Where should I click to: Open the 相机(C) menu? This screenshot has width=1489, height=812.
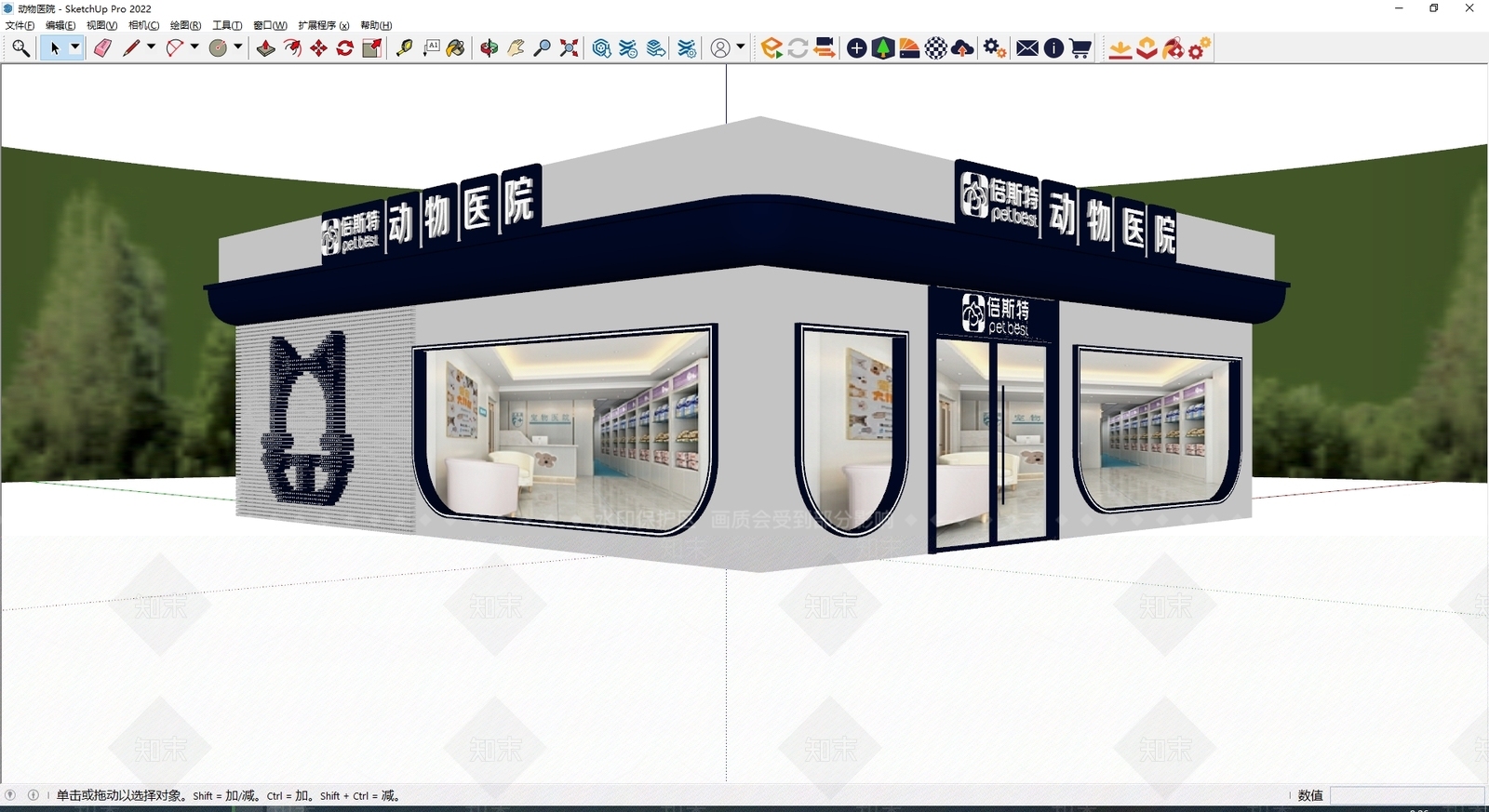click(x=144, y=25)
